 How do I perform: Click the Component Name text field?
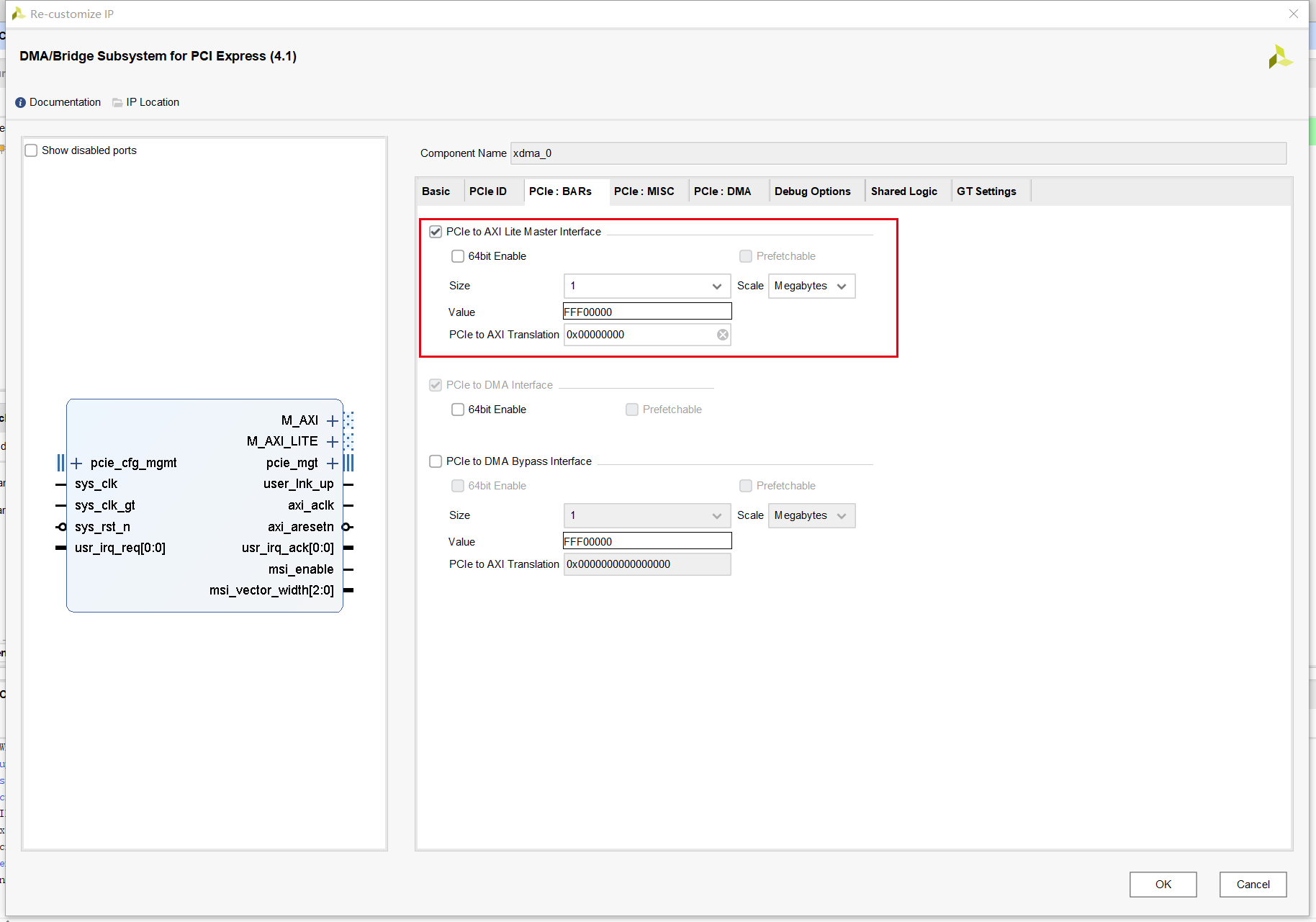897,153
